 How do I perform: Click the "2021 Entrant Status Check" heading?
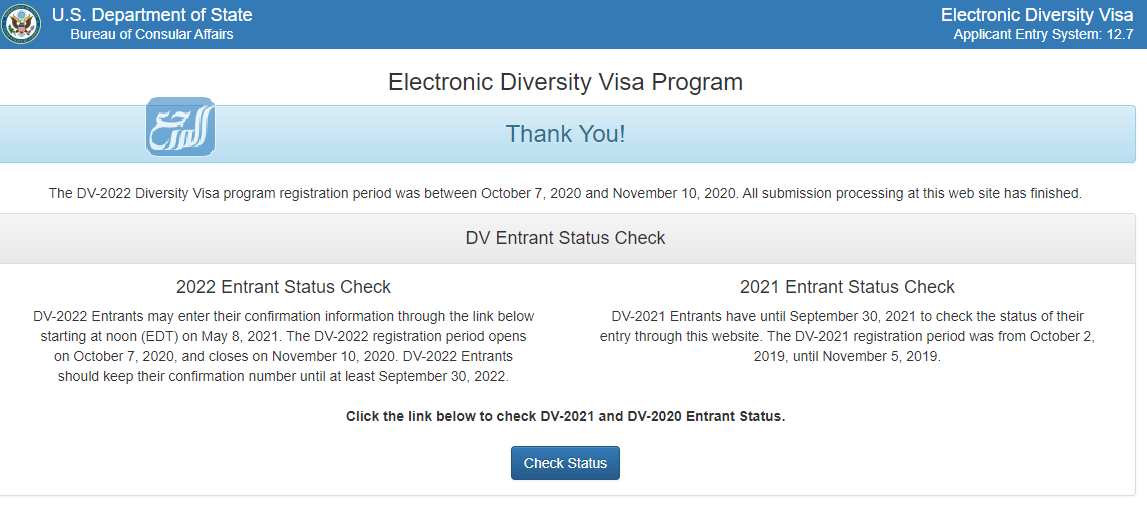click(x=847, y=287)
